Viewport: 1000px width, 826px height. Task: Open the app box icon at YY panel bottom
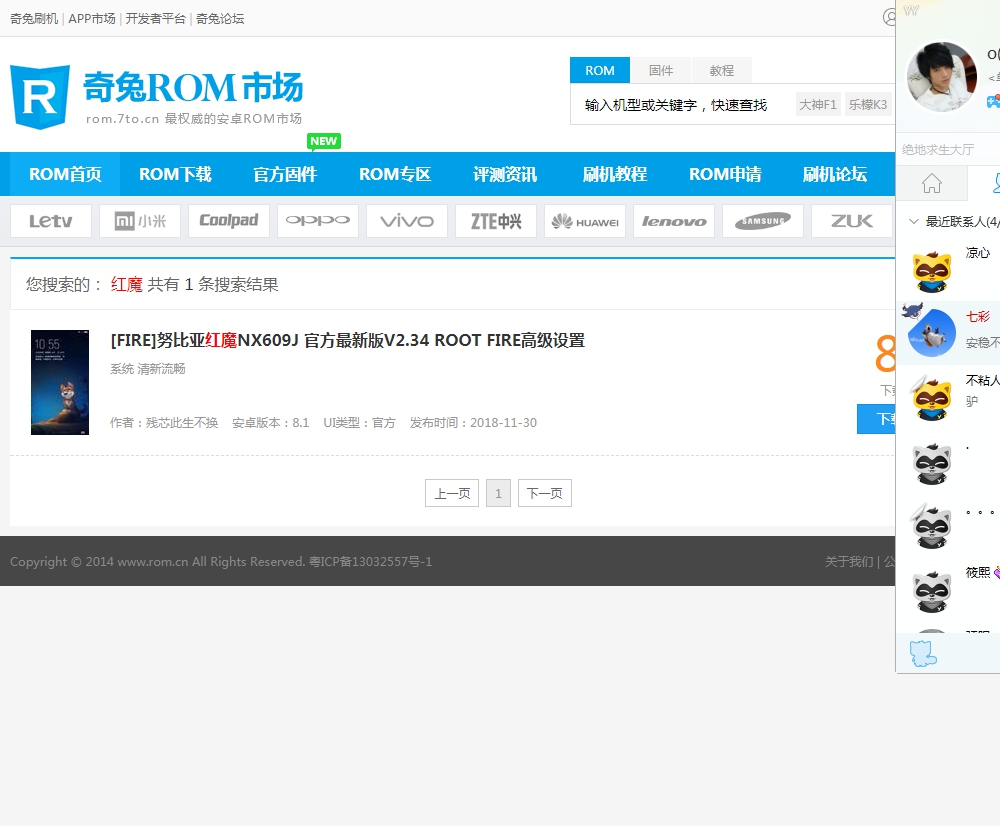click(x=922, y=654)
